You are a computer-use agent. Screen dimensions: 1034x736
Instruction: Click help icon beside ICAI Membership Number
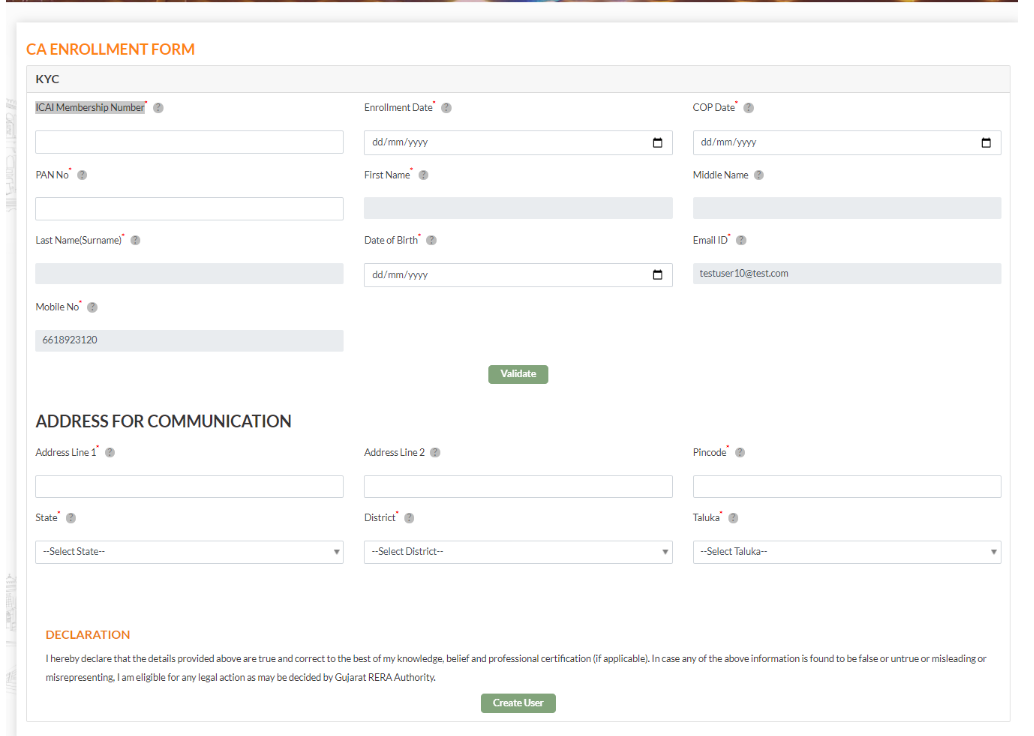158,107
